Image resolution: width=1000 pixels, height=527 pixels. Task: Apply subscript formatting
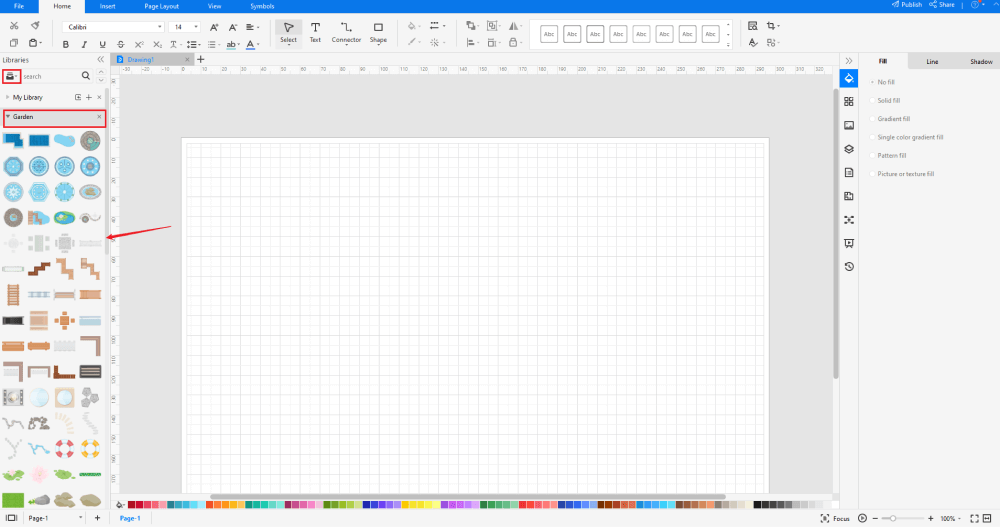(x=158, y=45)
